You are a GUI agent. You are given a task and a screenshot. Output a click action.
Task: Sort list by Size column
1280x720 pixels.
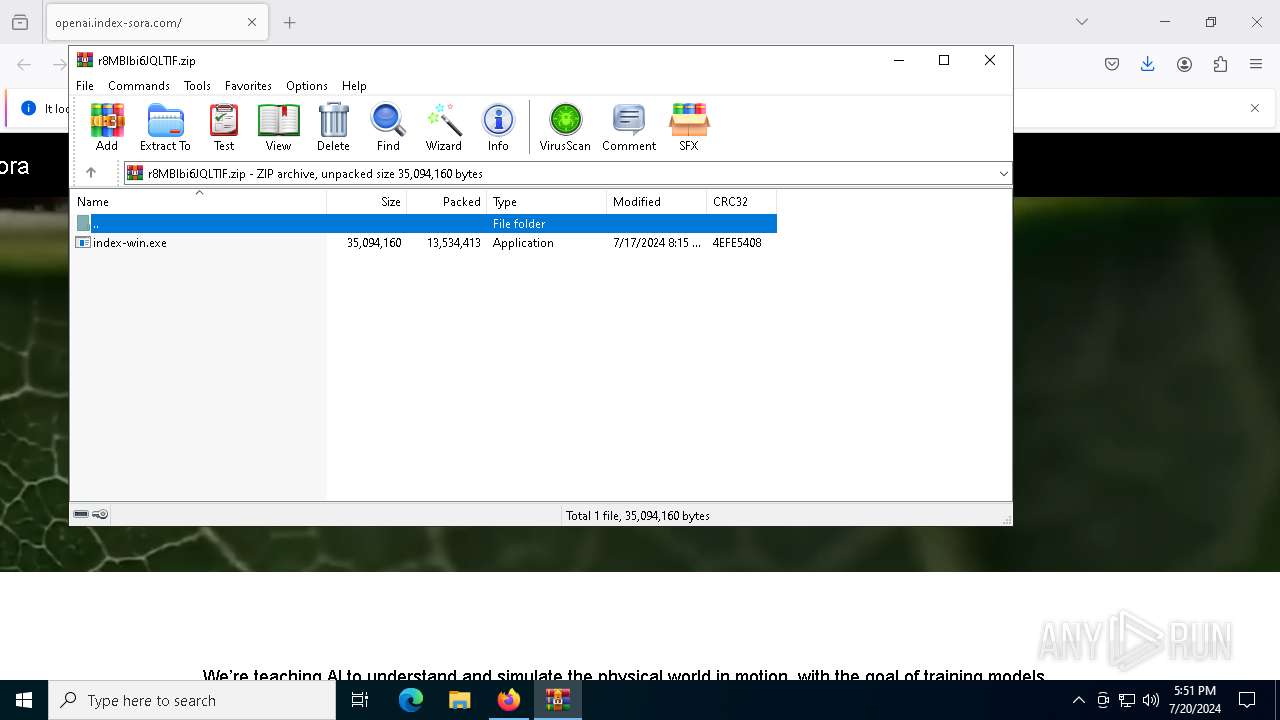367,202
